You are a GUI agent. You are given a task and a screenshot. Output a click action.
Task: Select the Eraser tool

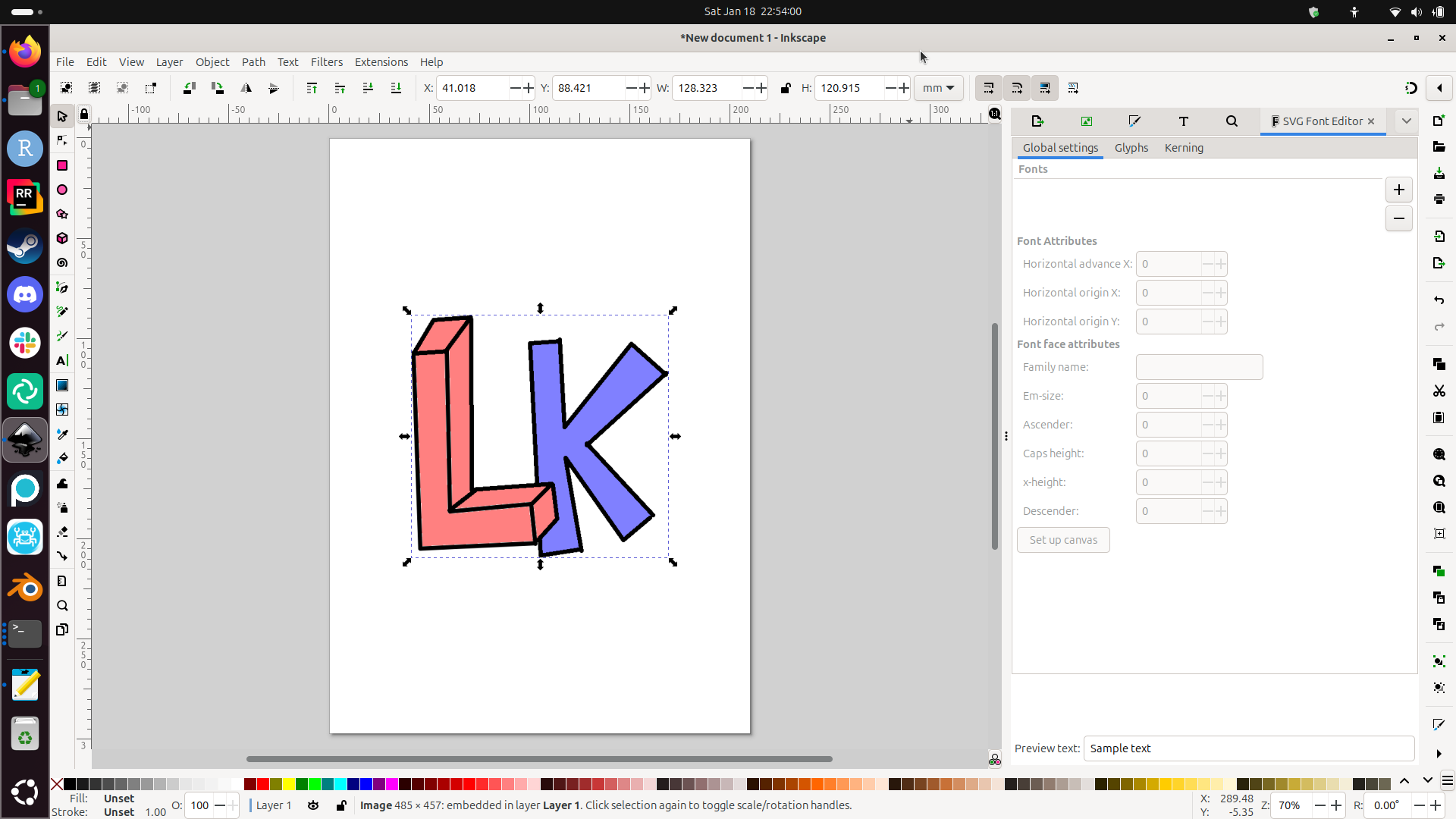coord(62,532)
